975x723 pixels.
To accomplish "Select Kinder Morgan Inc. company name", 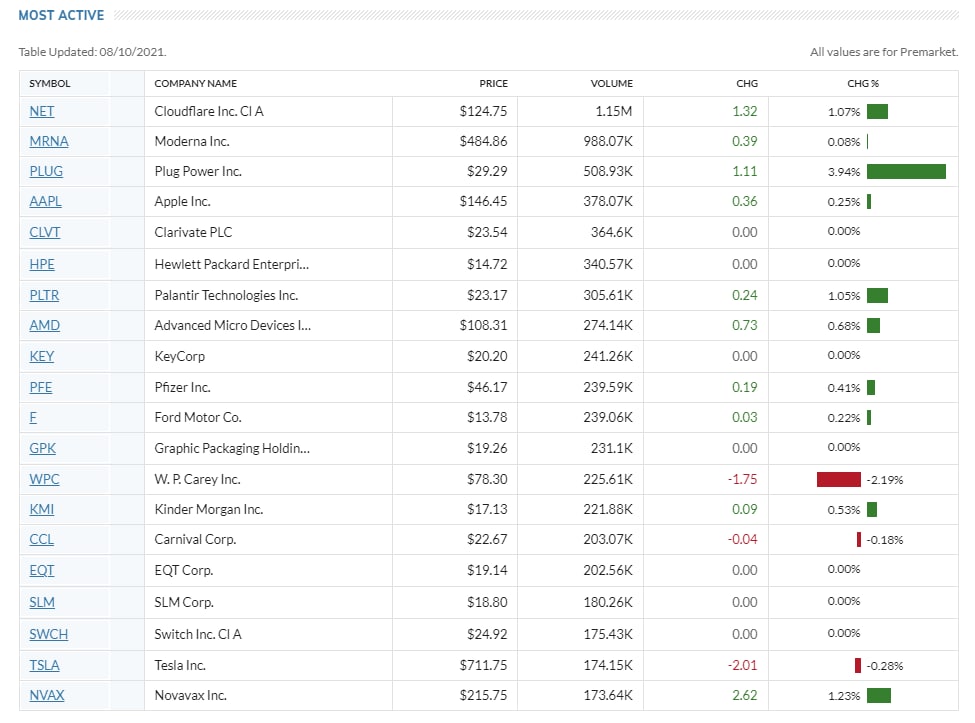I will point(209,509).
